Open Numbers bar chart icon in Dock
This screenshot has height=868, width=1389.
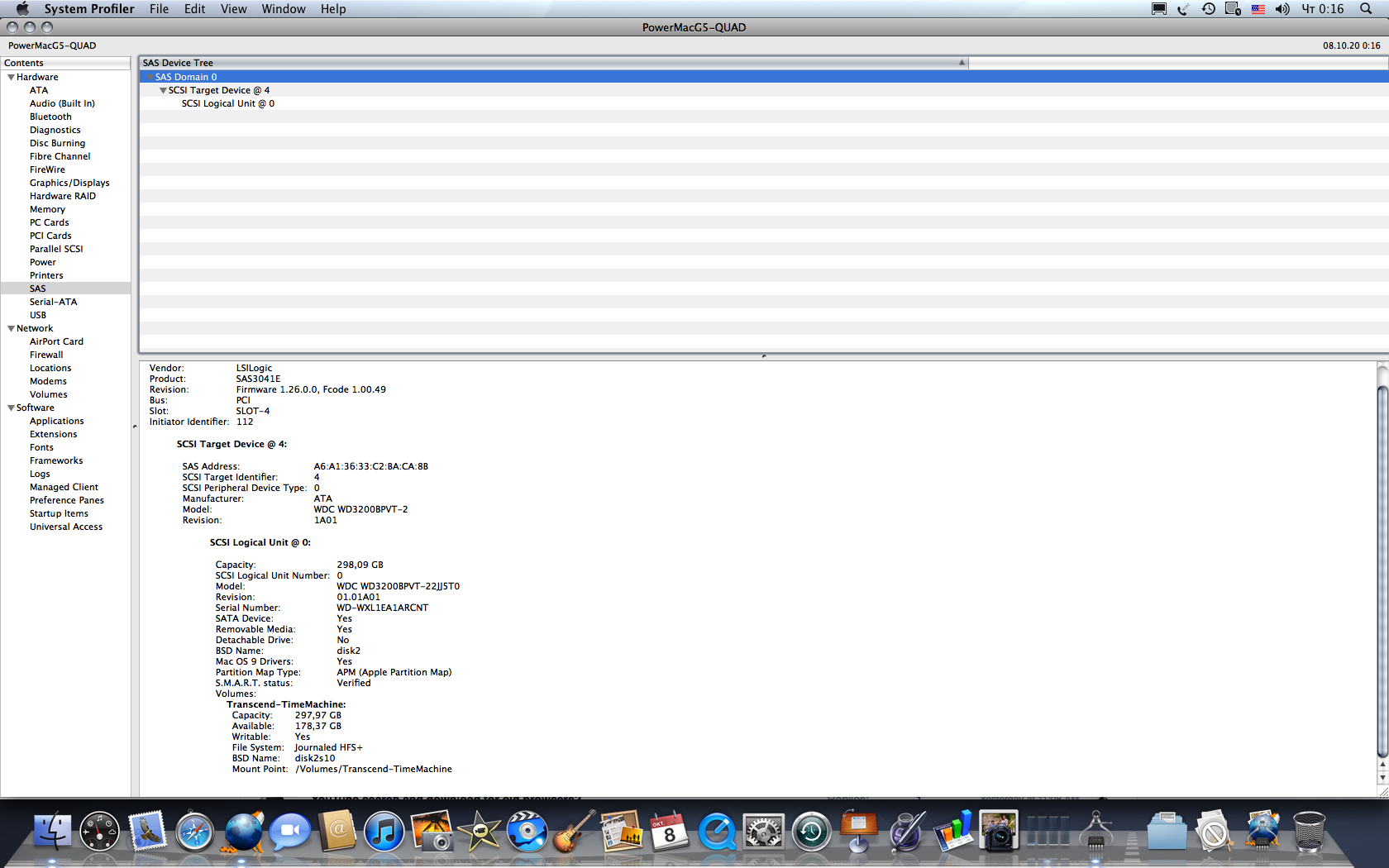coord(953,831)
